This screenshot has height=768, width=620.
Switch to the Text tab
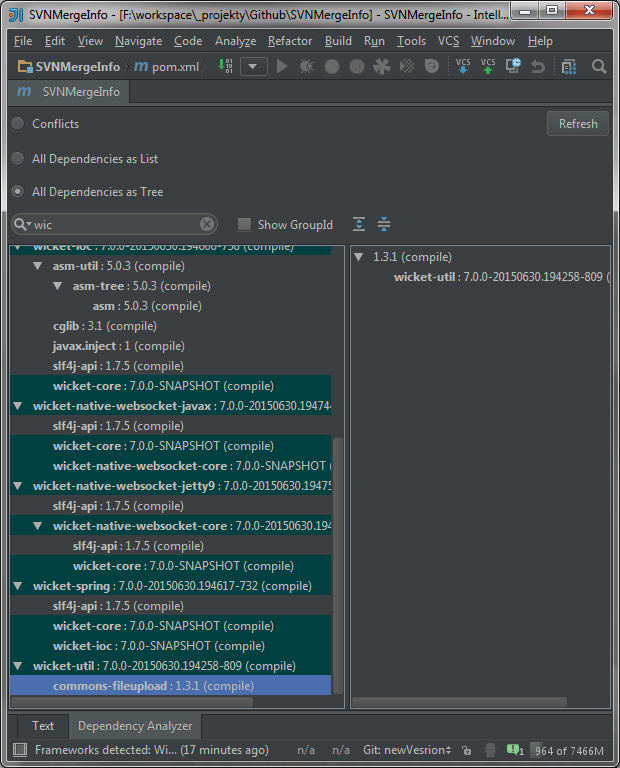click(43, 725)
